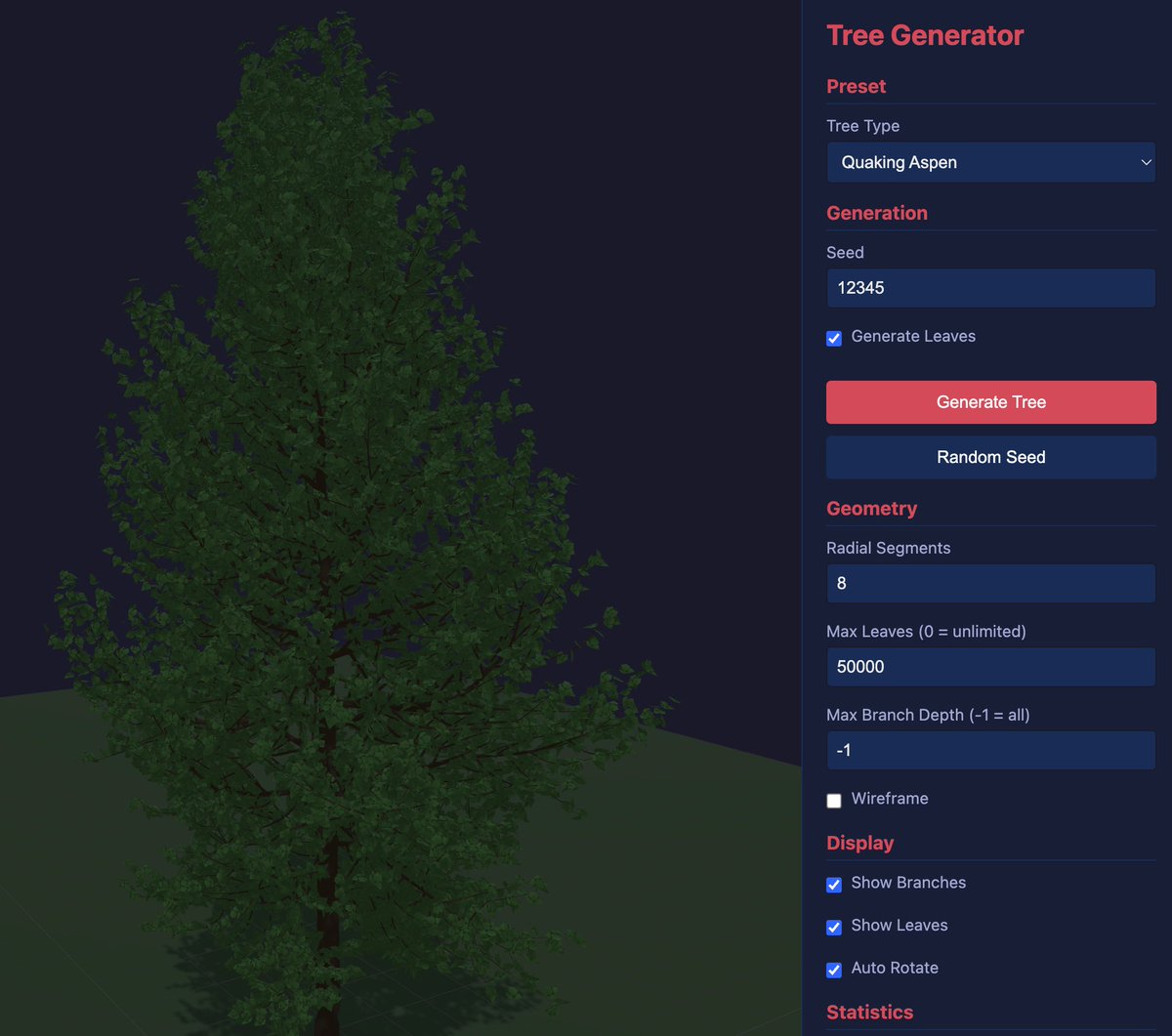Toggle the Generate Leaves checkbox
This screenshot has width=1172, height=1036.
834,338
